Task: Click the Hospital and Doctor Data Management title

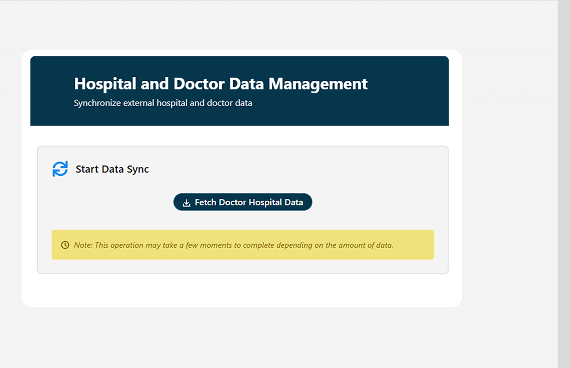Action: click(221, 84)
